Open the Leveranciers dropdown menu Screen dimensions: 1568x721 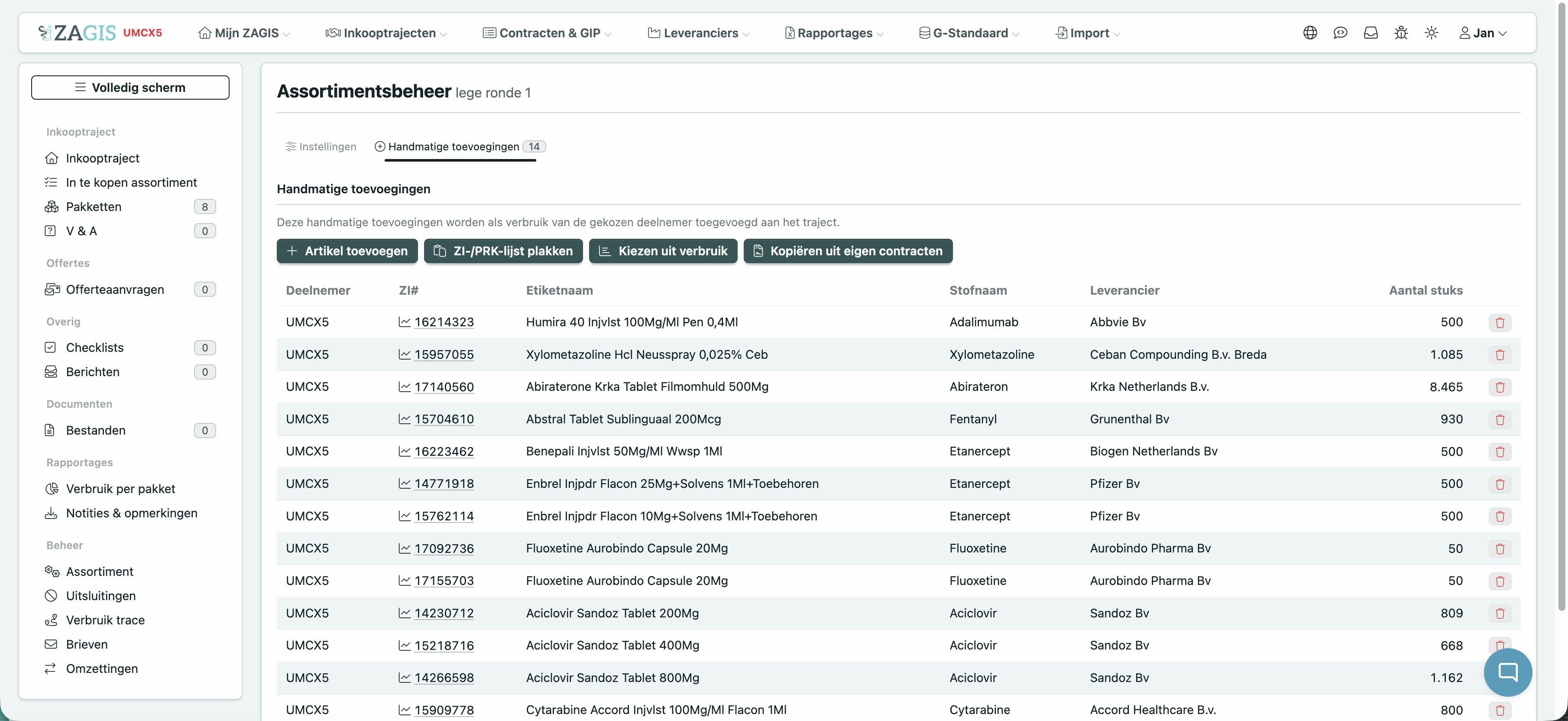[698, 33]
